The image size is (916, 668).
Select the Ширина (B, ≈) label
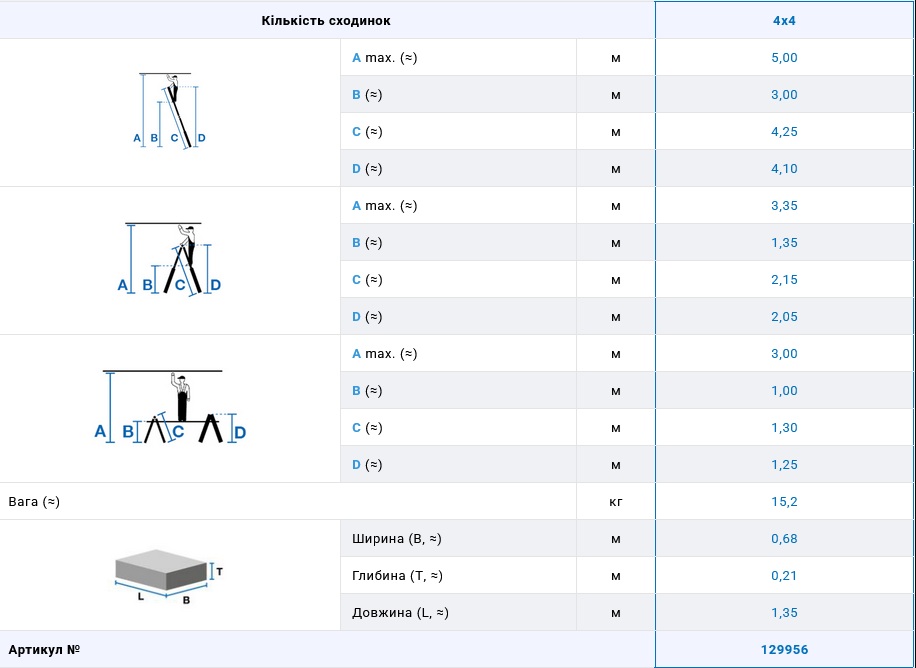point(397,539)
